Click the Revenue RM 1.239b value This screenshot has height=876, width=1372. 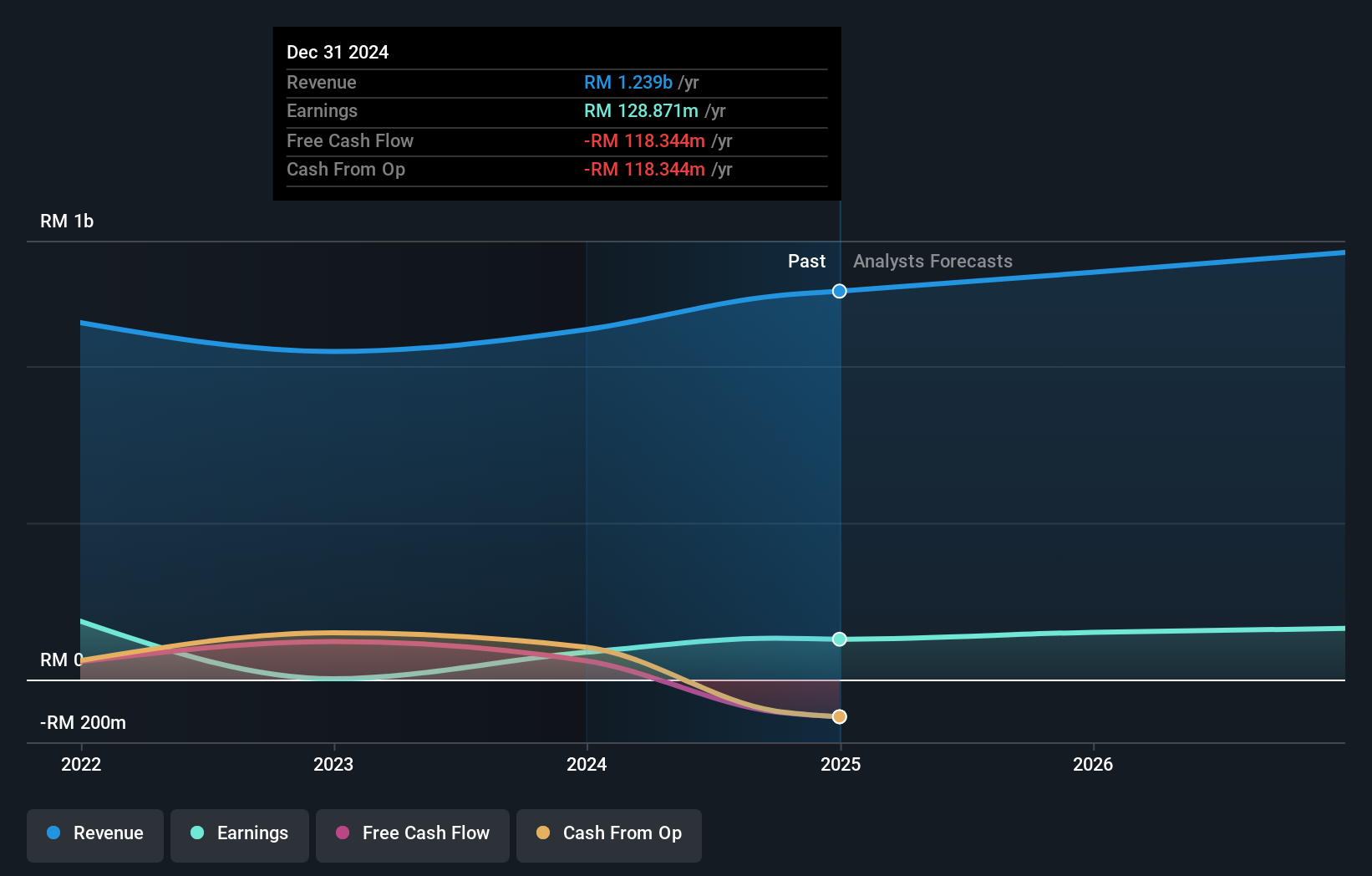[x=628, y=82]
